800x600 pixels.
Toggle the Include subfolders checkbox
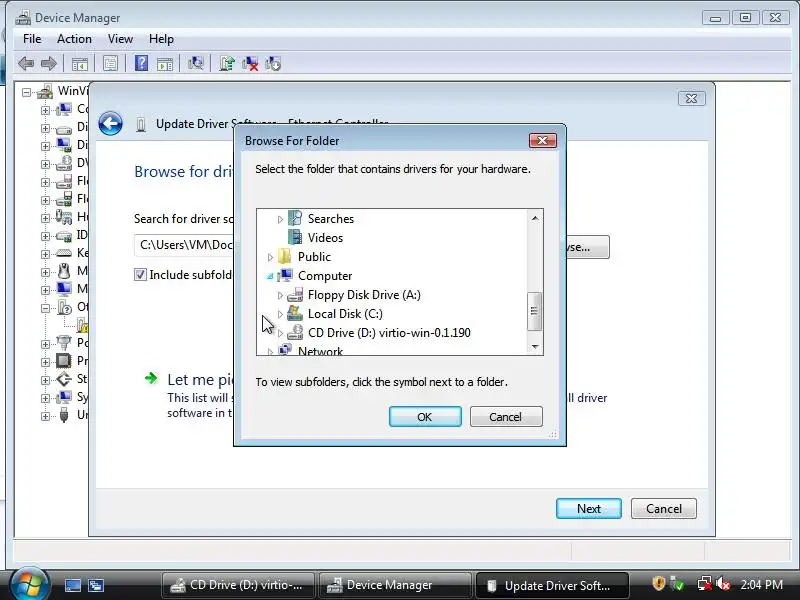(x=140, y=274)
